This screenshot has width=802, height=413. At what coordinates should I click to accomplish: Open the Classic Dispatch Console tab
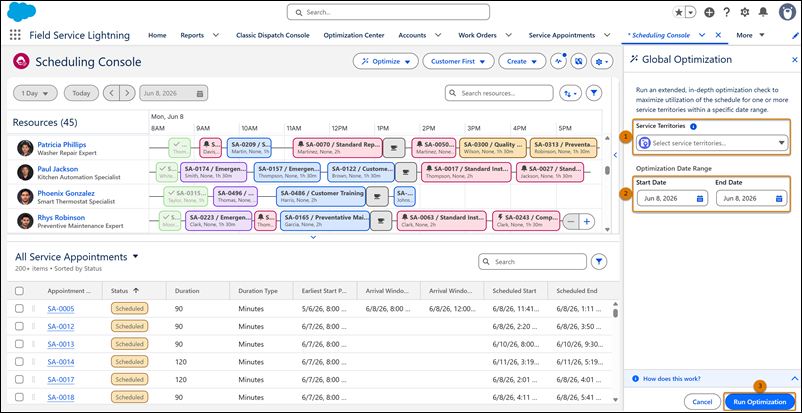[x=273, y=35]
